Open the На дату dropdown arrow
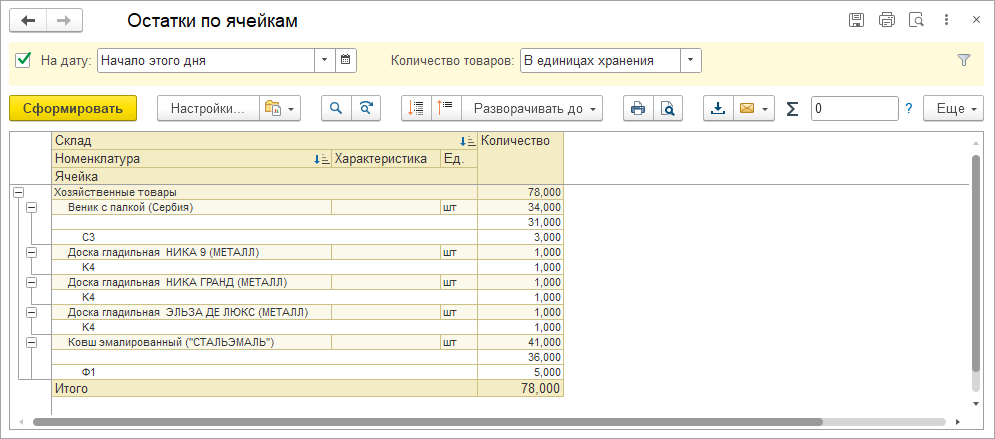 pos(324,60)
